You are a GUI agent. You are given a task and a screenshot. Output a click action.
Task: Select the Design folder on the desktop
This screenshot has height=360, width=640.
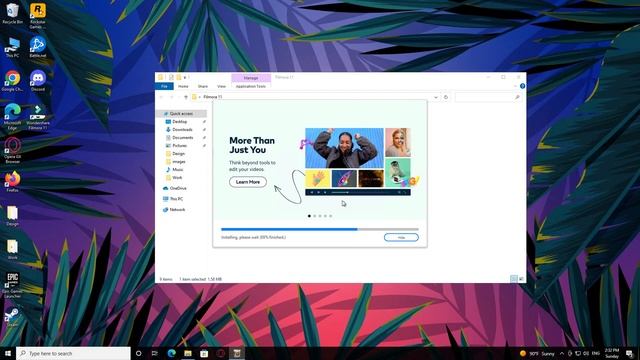pyautogui.click(x=12, y=216)
